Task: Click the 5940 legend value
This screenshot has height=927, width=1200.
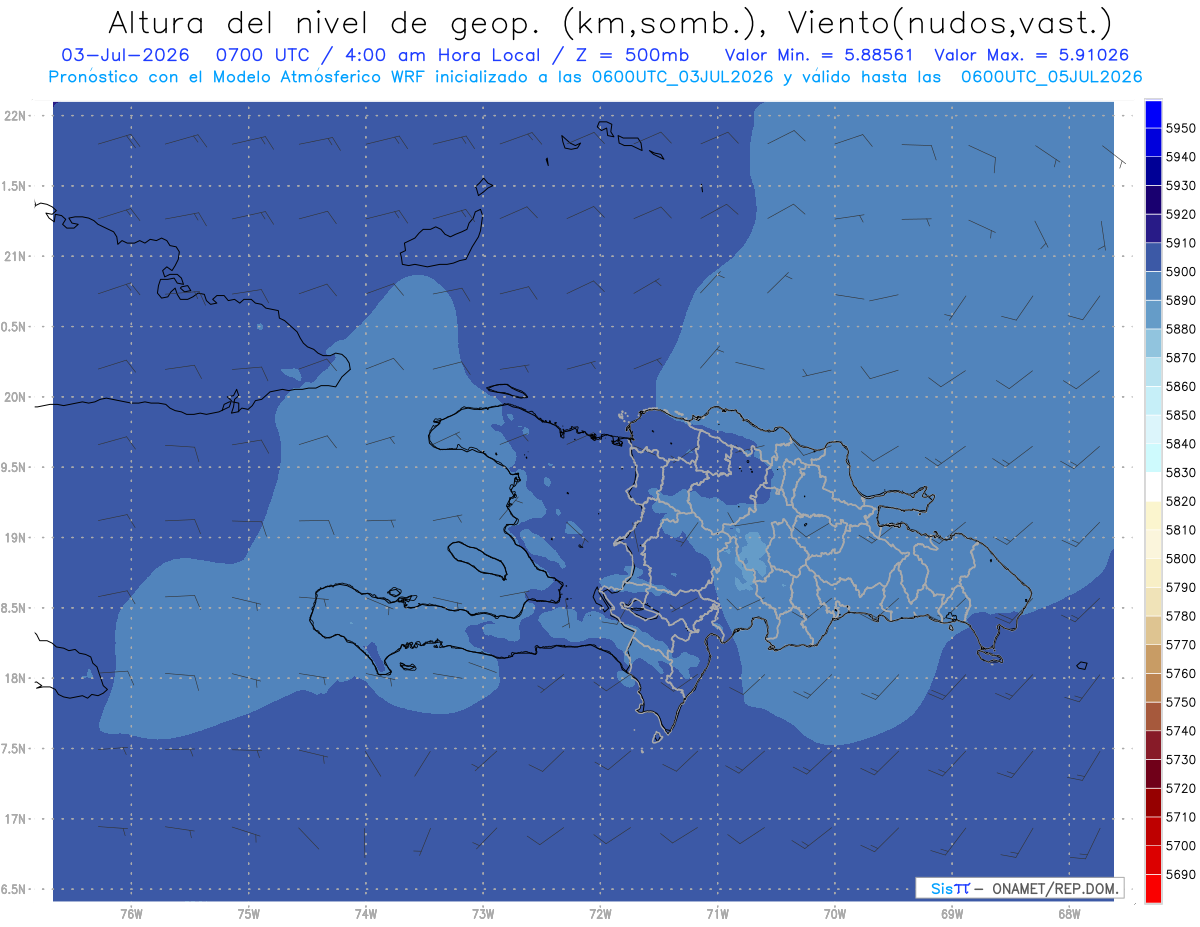Action: 1180,157
